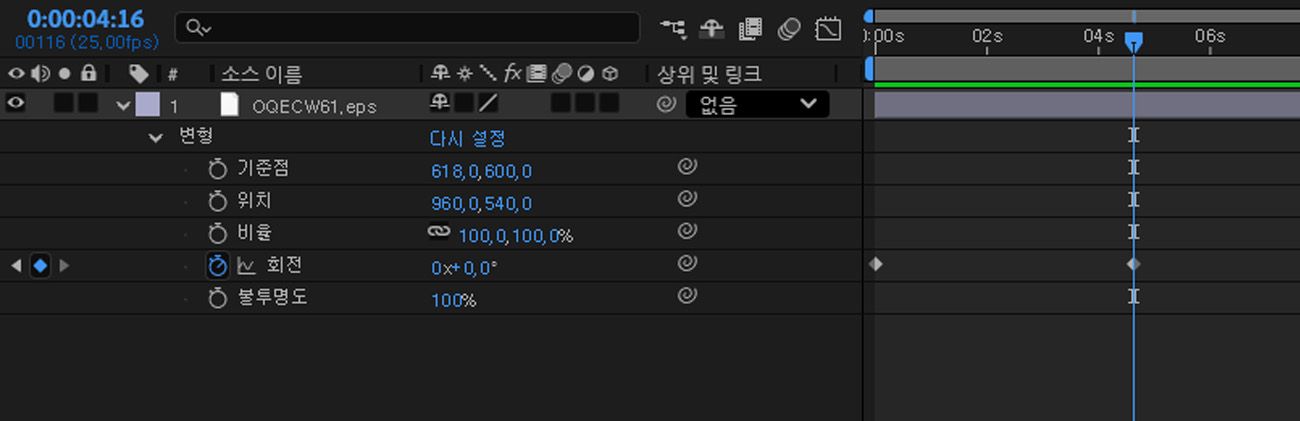Viewport: 1300px width, 421px height.
Task: Click the fx column header icon
Action: tap(512, 73)
